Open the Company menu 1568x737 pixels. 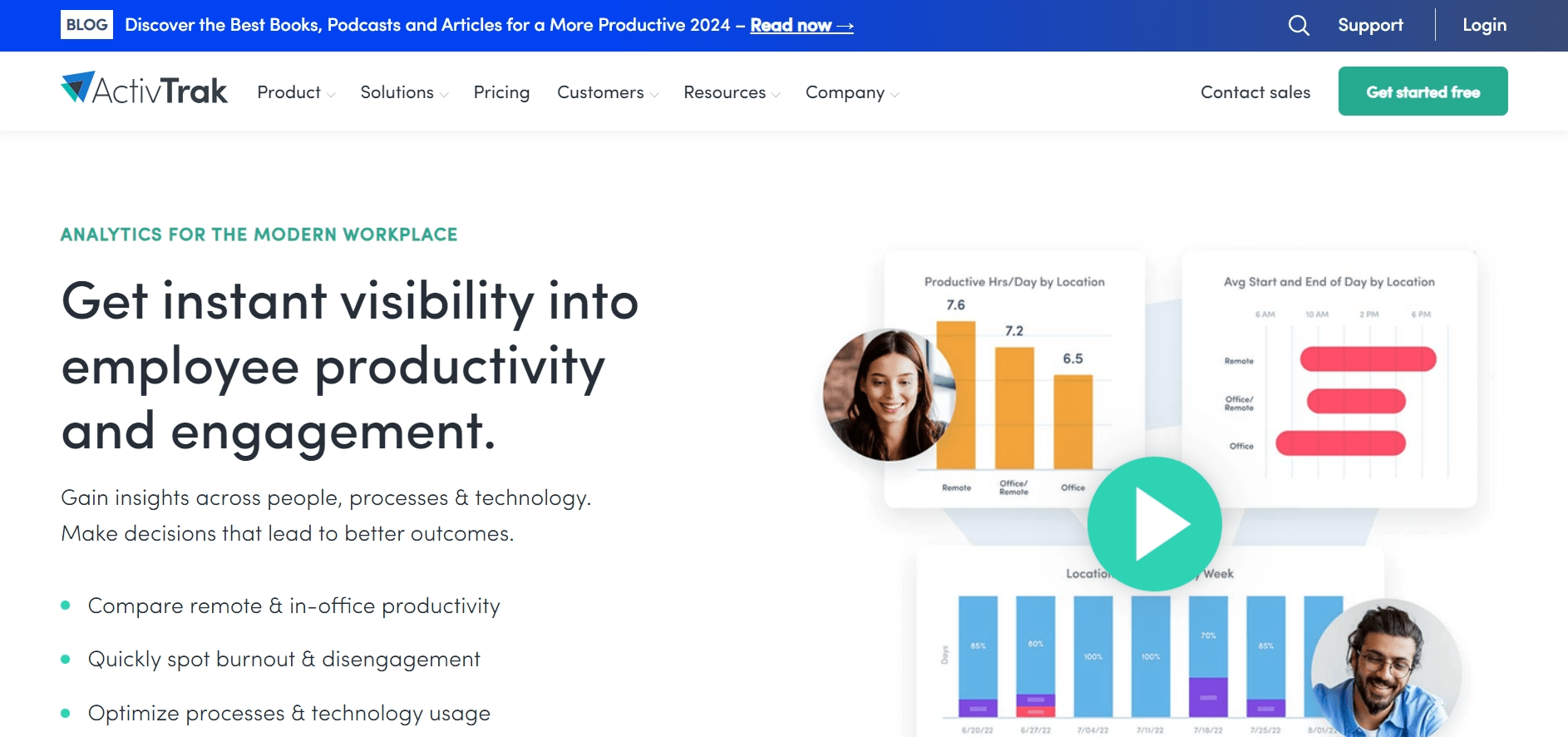[845, 92]
